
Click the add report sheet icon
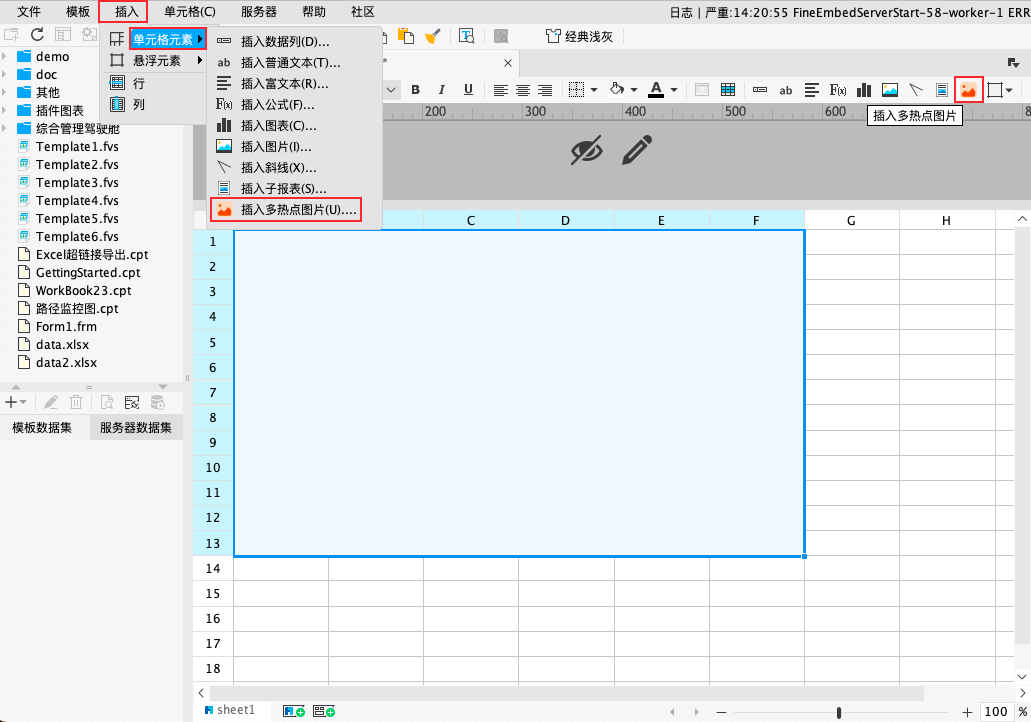[x=293, y=711]
